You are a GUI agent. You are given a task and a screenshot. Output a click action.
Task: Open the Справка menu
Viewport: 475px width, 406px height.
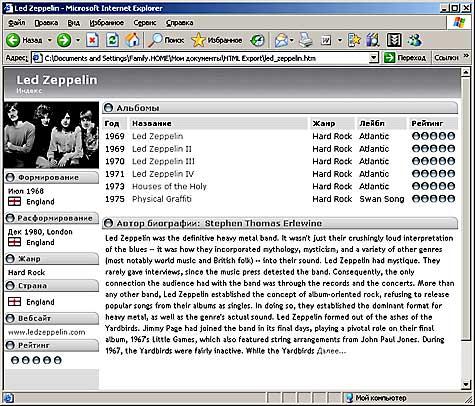click(x=179, y=23)
